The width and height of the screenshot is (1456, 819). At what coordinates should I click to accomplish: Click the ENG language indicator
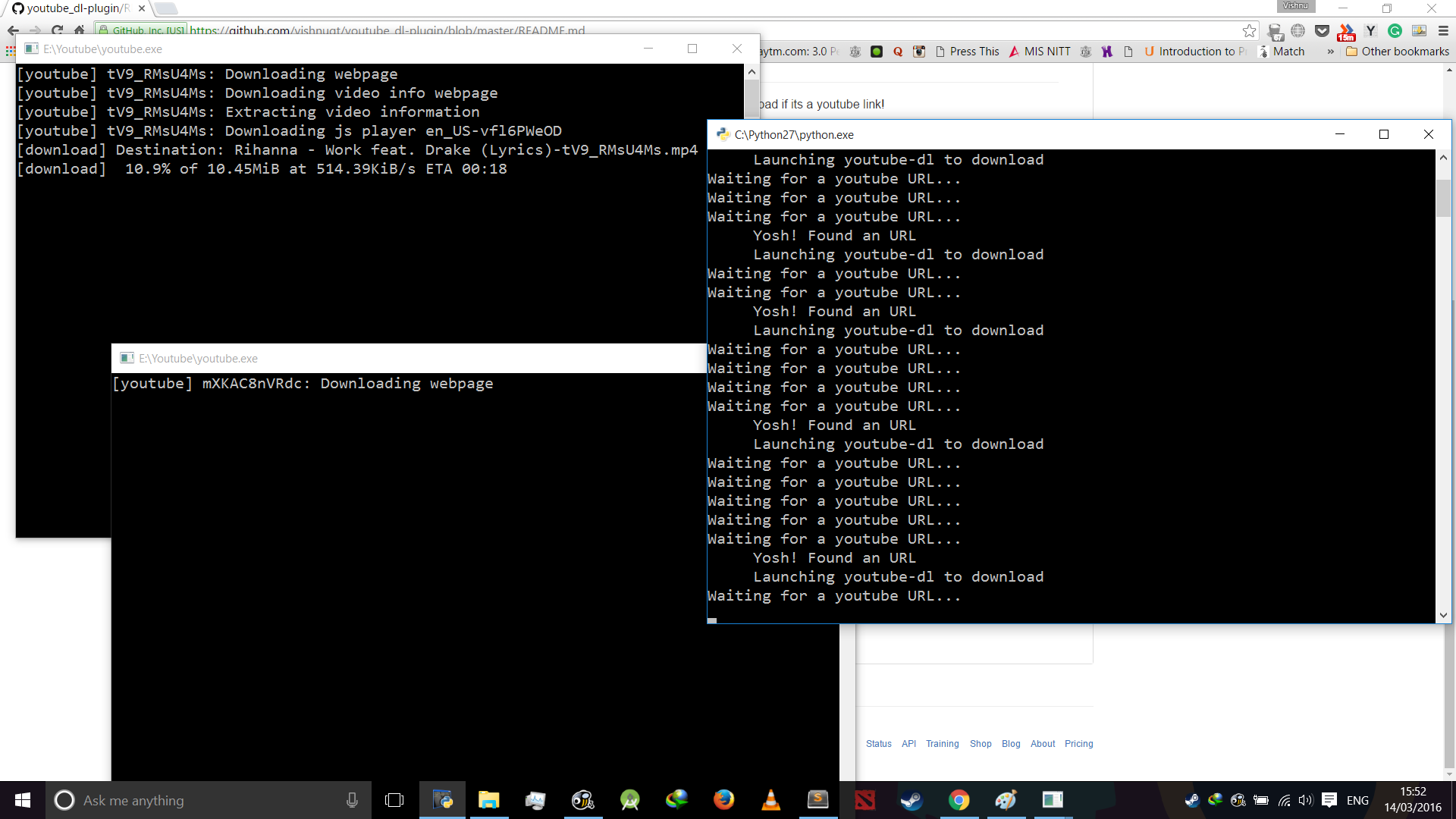(x=1357, y=800)
